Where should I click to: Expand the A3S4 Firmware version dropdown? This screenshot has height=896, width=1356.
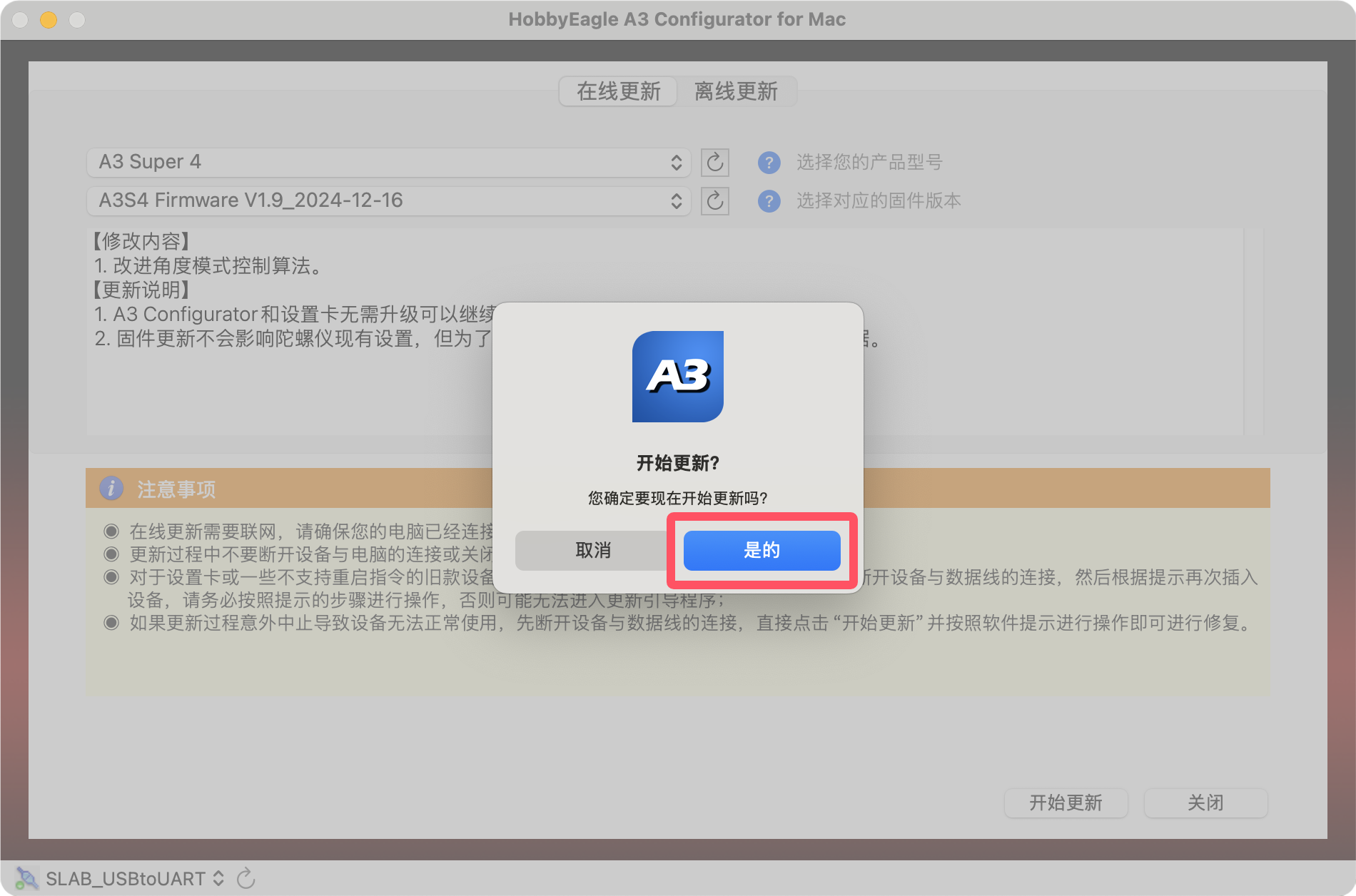388,201
